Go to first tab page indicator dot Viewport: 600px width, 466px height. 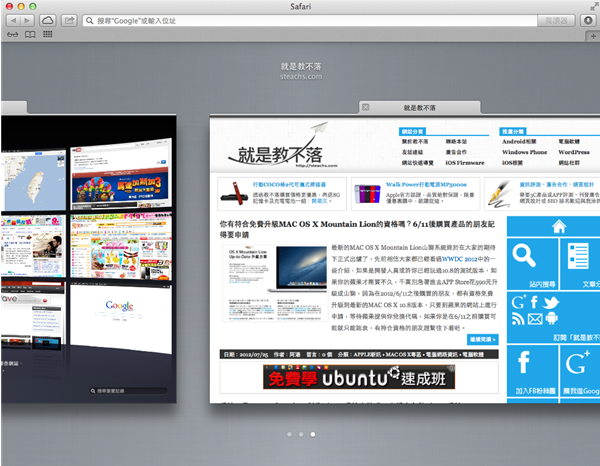pyautogui.click(x=289, y=434)
